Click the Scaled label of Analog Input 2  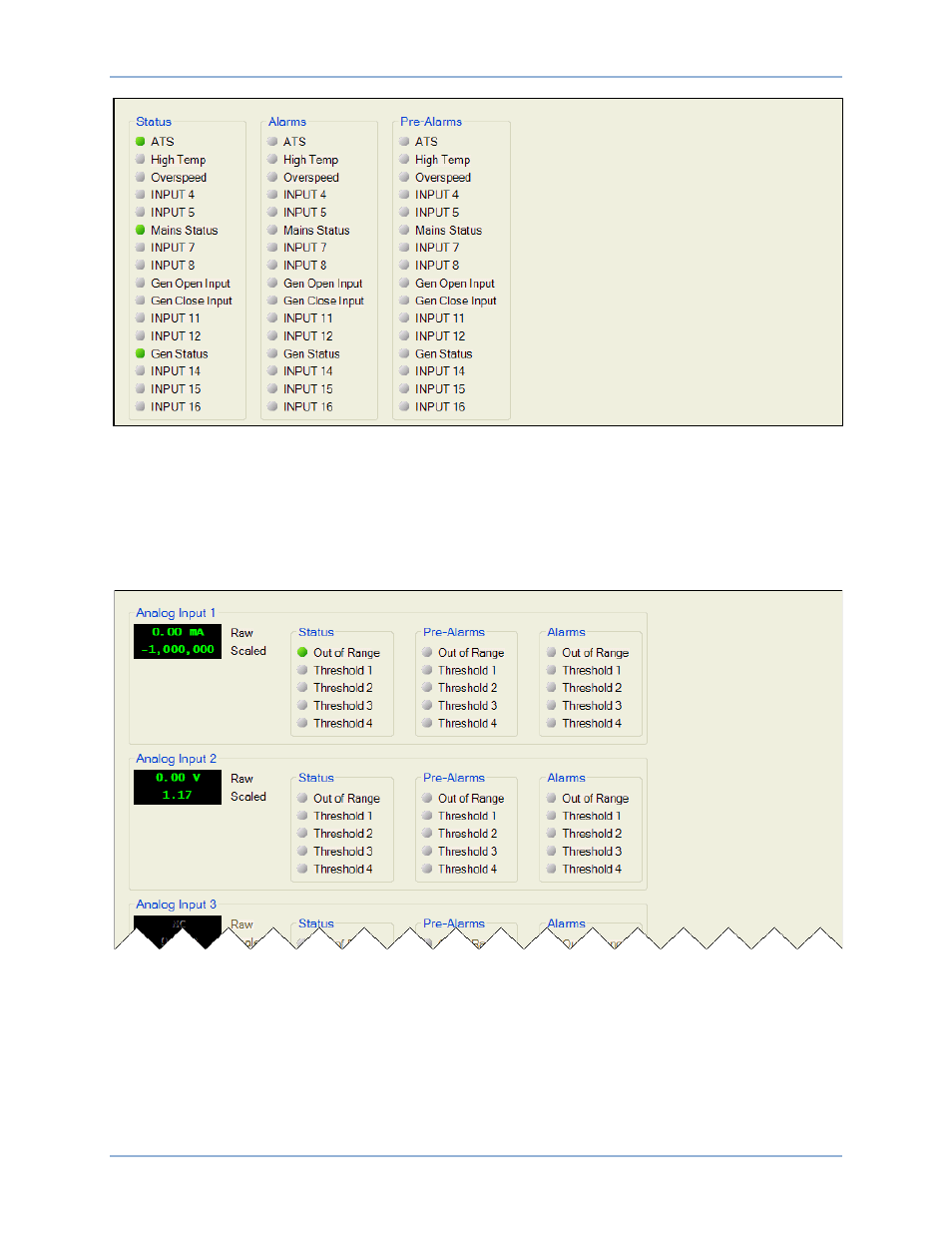(x=248, y=797)
